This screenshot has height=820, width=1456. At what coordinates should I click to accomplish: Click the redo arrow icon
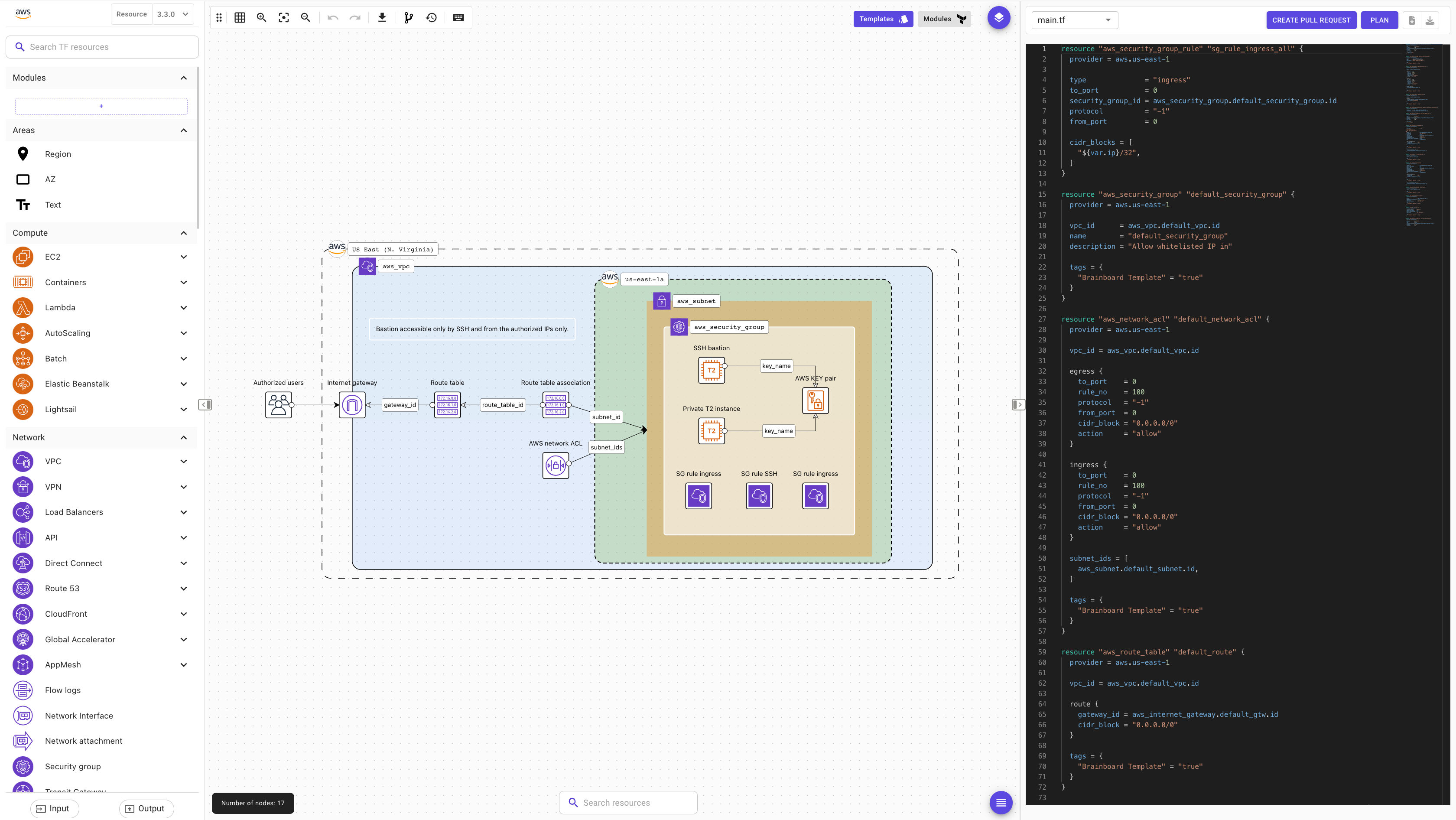click(x=355, y=17)
